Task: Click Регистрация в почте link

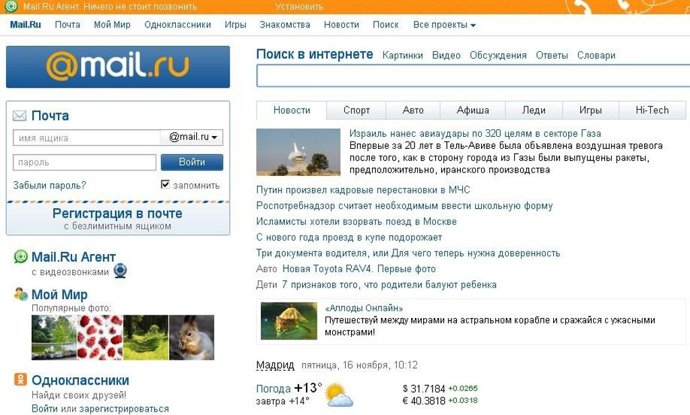Action: click(x=117, y=213)
